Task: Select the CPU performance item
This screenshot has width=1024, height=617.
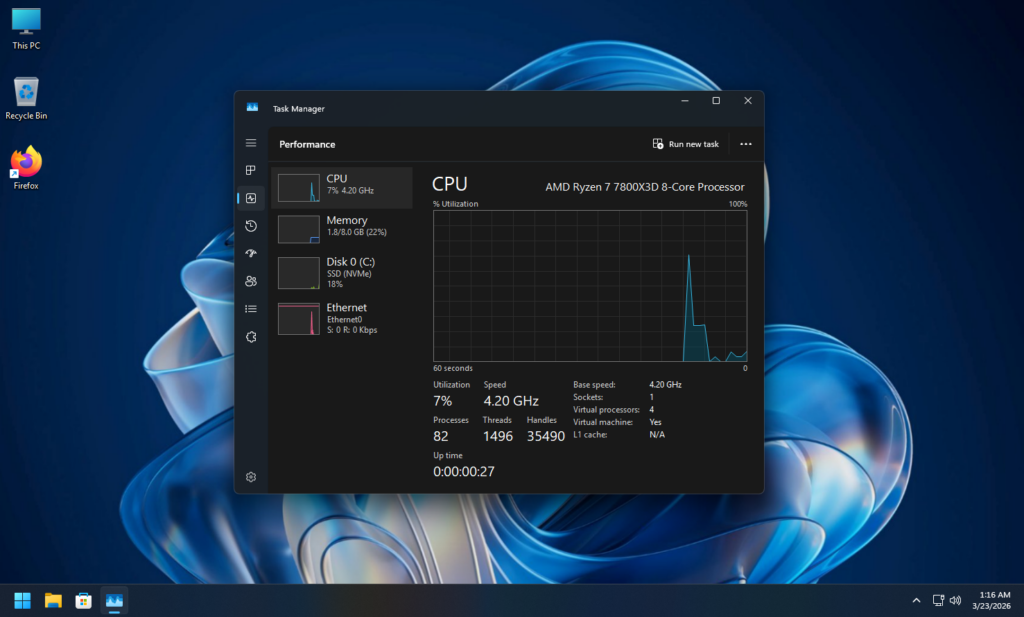Action: (342, 187)
